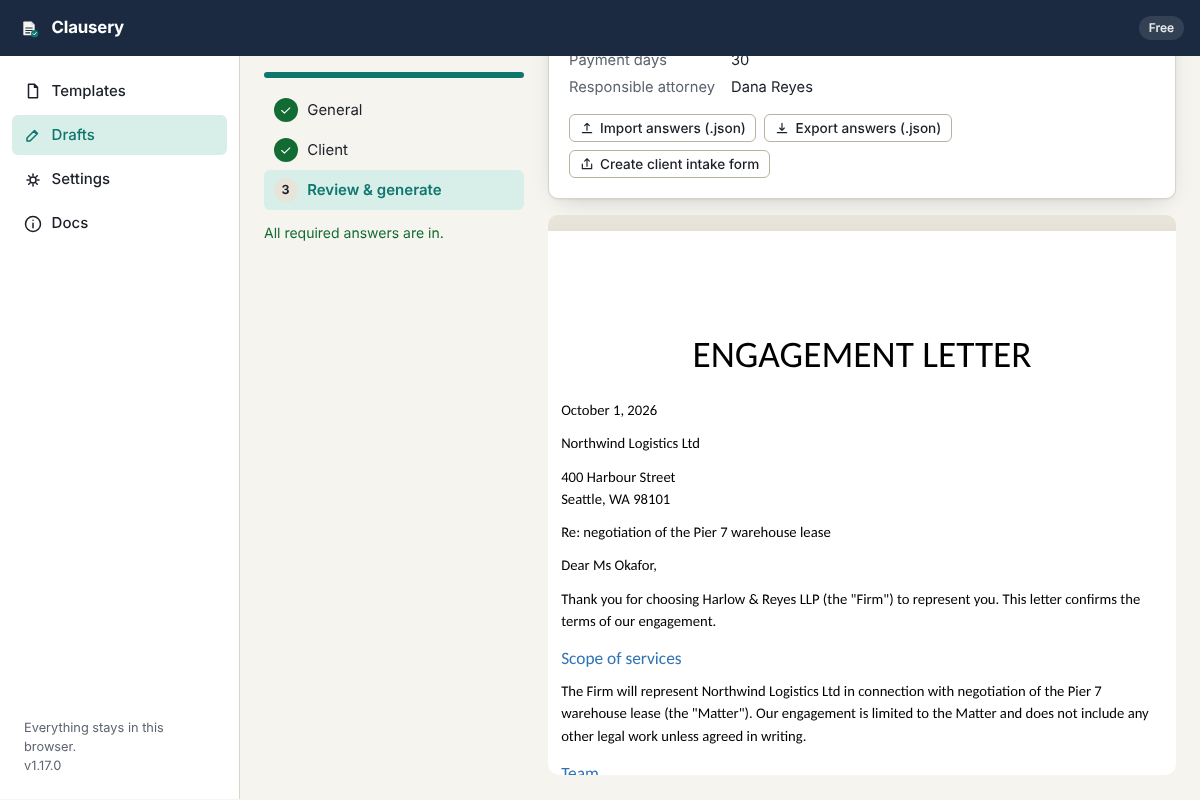This screenshot has height=800, width=1200.
Task: Click the Dear Ms Okafor salutation
Action: click(609, 565)
